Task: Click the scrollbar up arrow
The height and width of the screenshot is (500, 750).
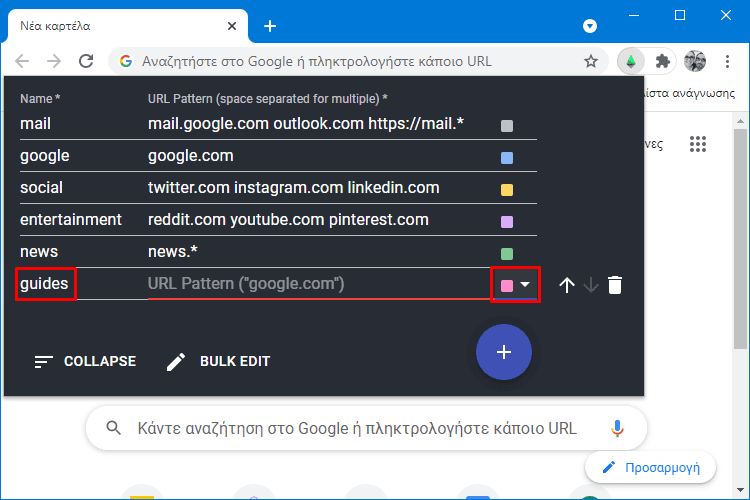Action: coord(740,122)
